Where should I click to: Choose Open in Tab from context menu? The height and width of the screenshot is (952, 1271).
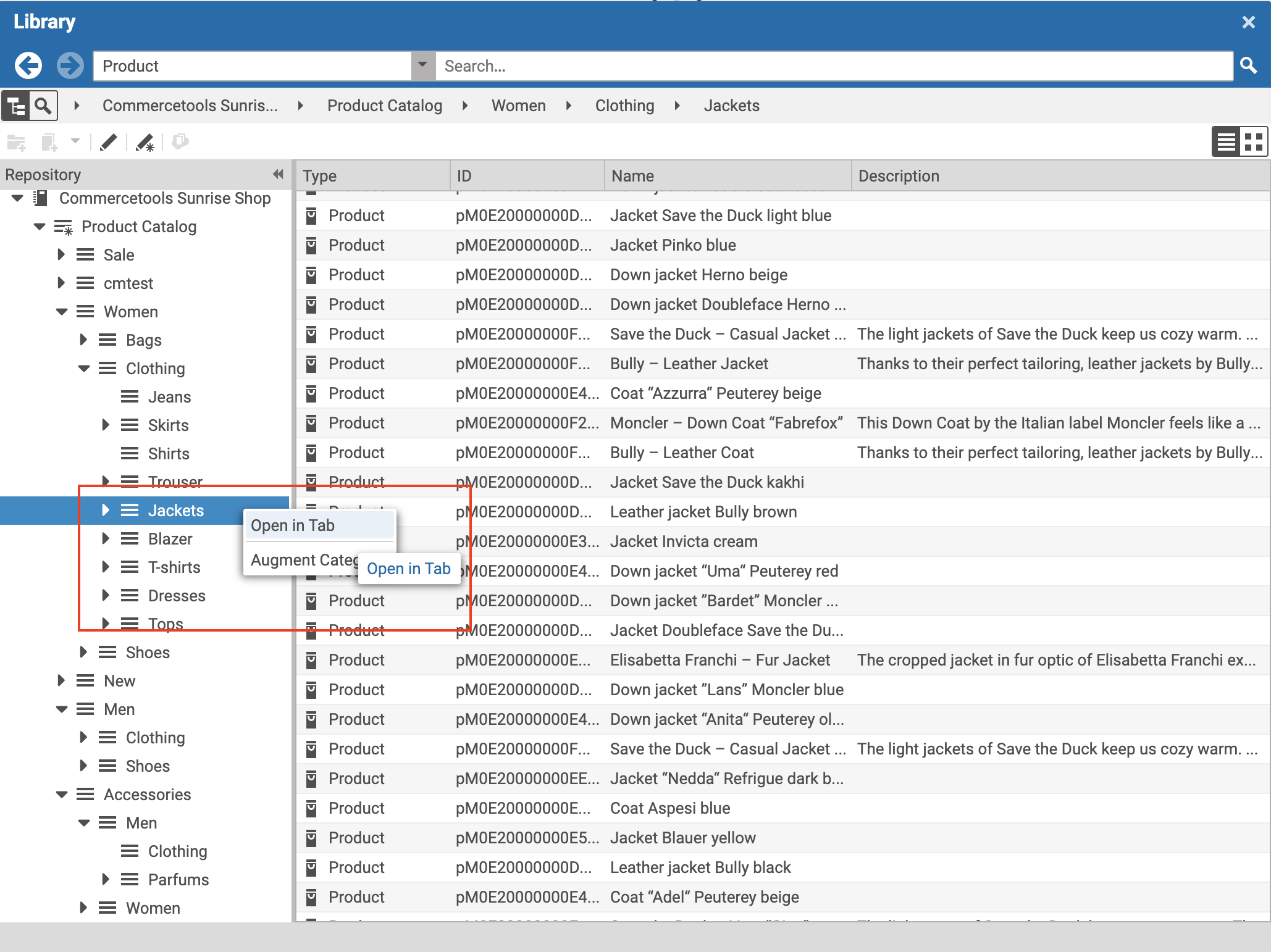click(292, 525)
